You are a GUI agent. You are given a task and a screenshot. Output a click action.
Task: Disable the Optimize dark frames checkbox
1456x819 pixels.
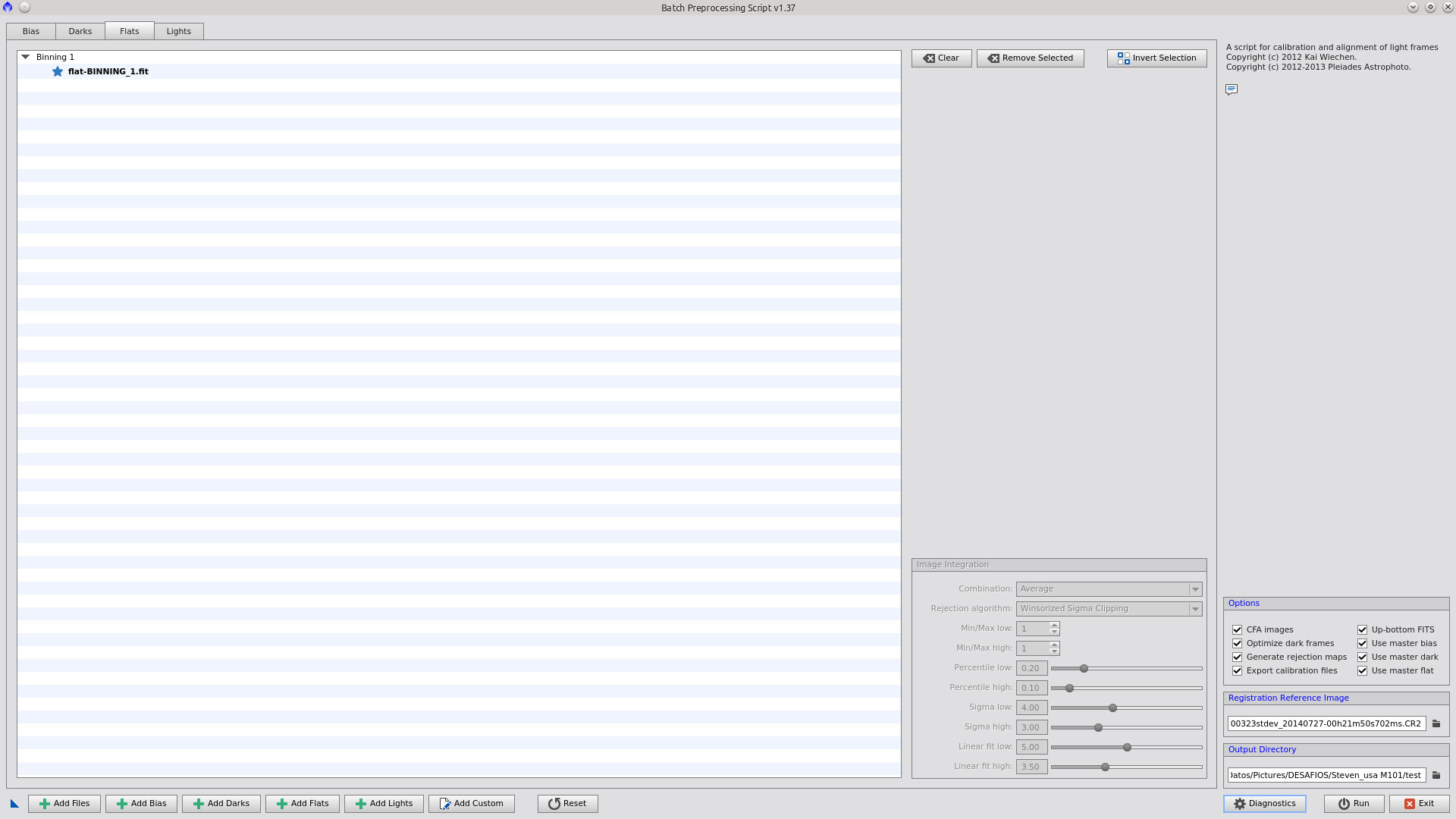[x=1238, y=644]
